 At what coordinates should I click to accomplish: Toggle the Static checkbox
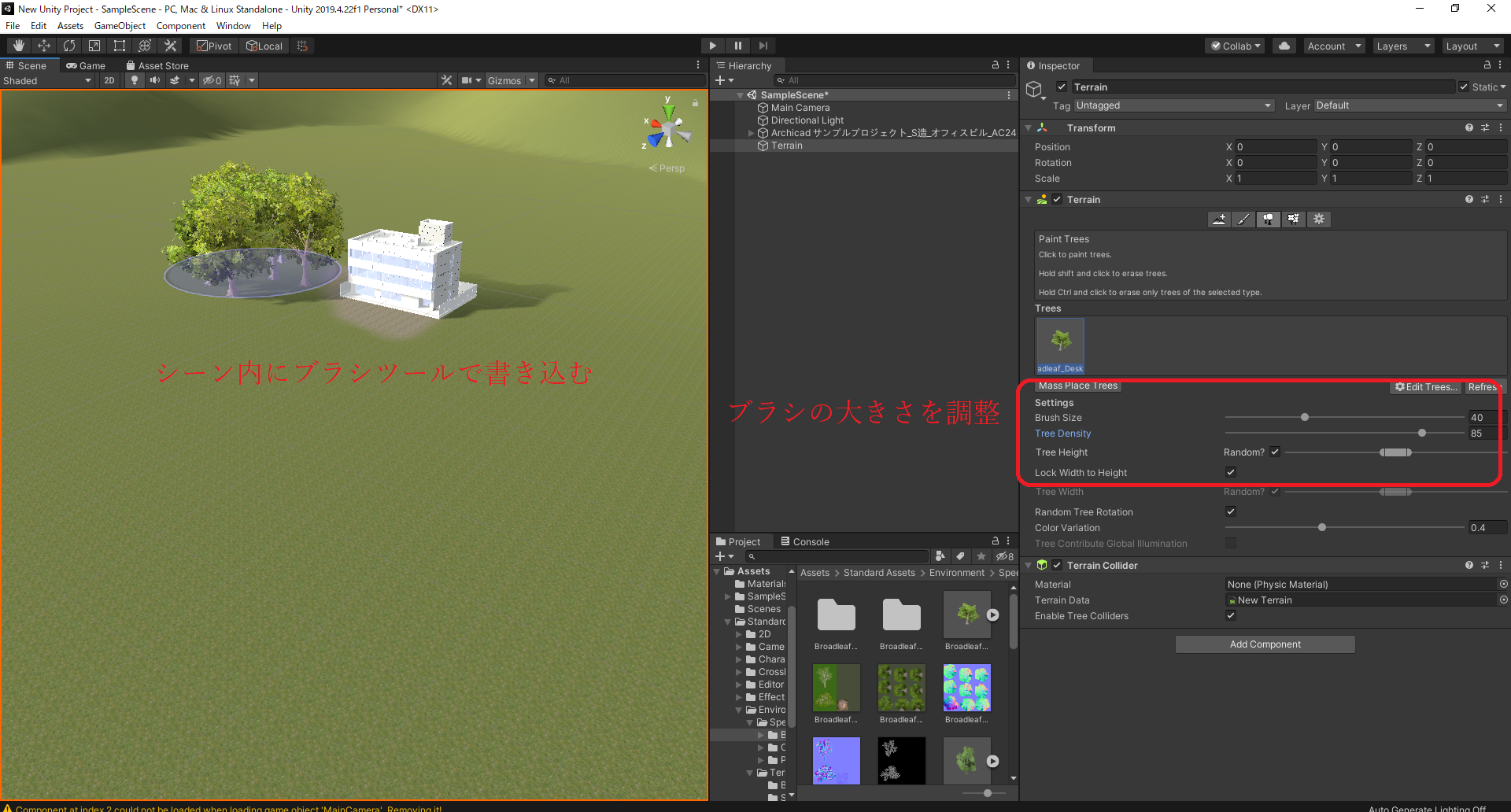1464,87
